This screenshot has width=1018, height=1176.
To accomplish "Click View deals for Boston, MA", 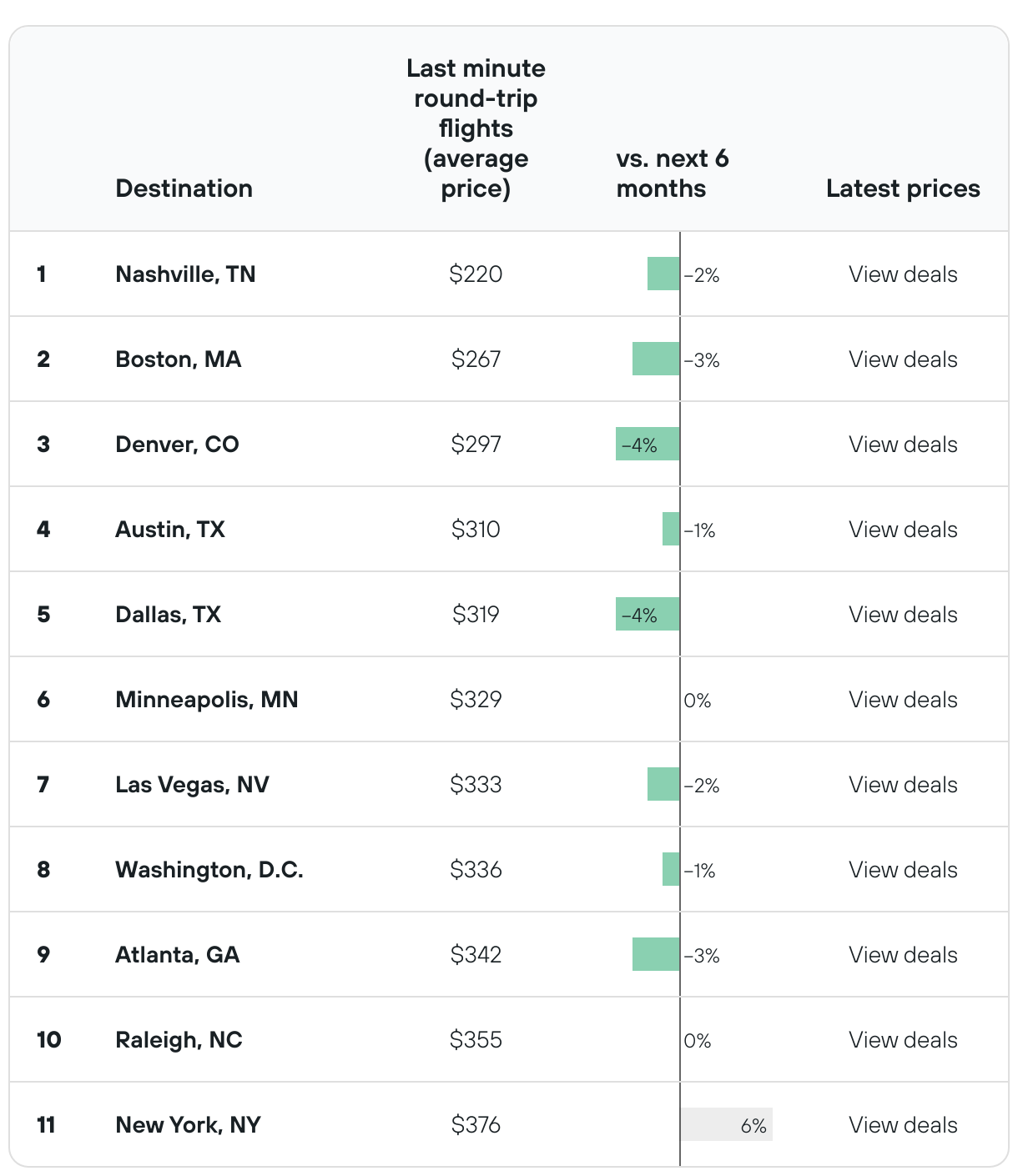I will click(x=903, y=359).
